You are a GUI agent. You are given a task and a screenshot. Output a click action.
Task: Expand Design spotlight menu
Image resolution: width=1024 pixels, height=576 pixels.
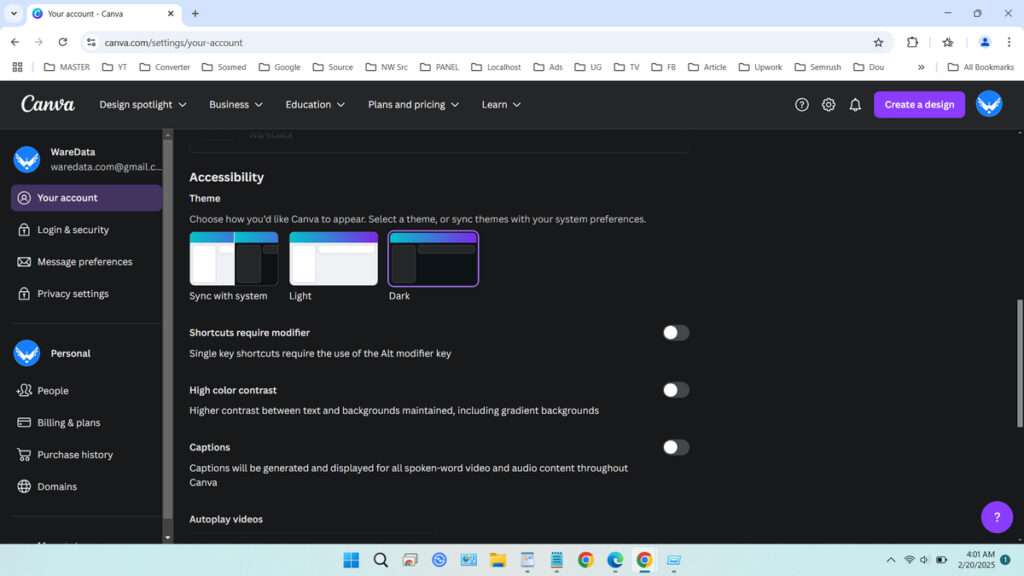coord(143,104)
